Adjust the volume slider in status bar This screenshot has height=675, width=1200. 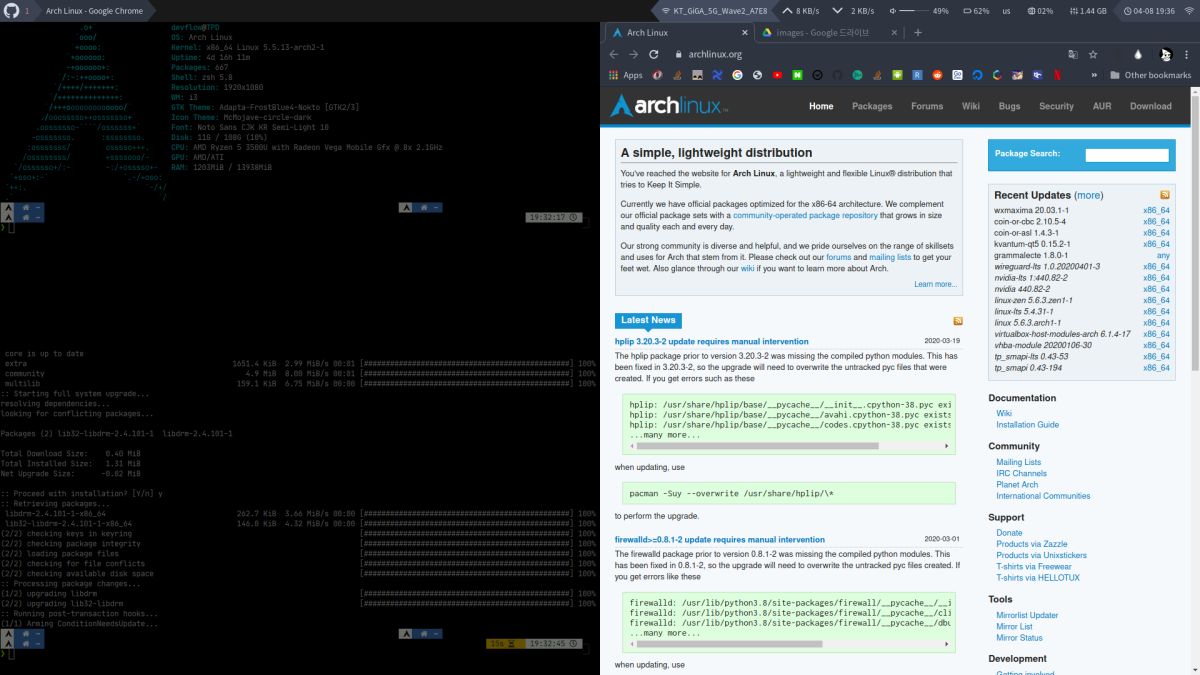913,10
